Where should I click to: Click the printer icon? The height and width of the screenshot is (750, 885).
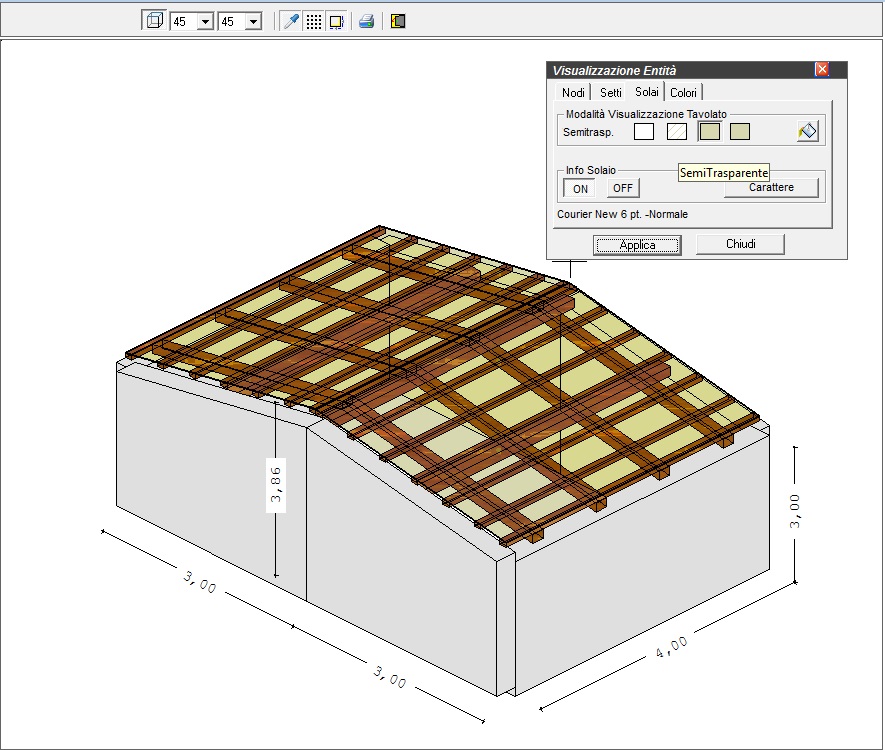click(x=366, y=21)
